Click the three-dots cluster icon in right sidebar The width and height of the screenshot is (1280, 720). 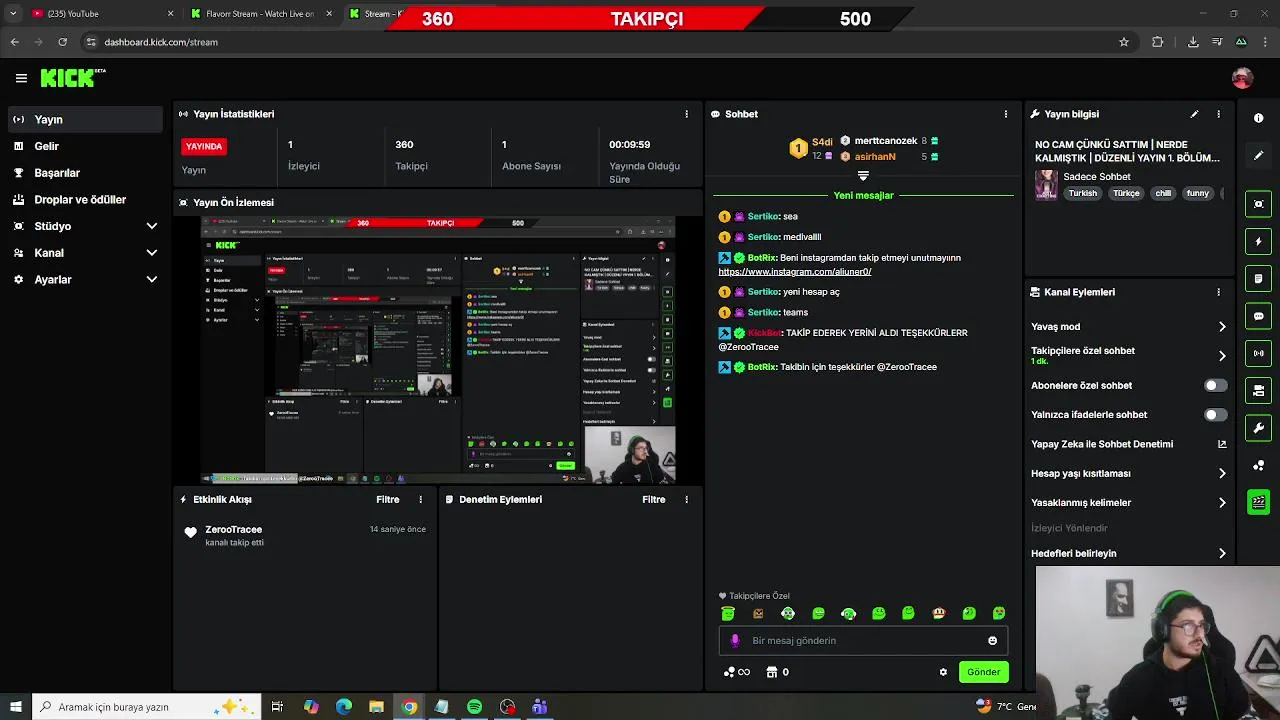pos(1258,465)
